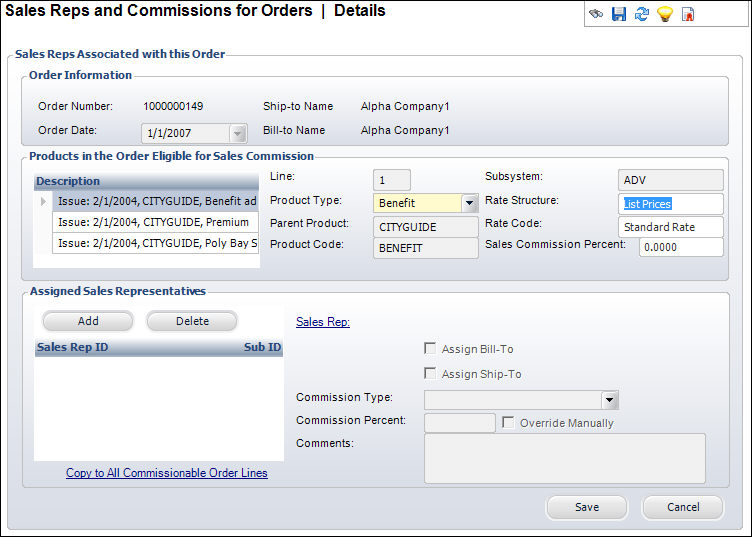Open the Commission Type dropdown
Screen dimensions: 752x537
click(610, 400)
